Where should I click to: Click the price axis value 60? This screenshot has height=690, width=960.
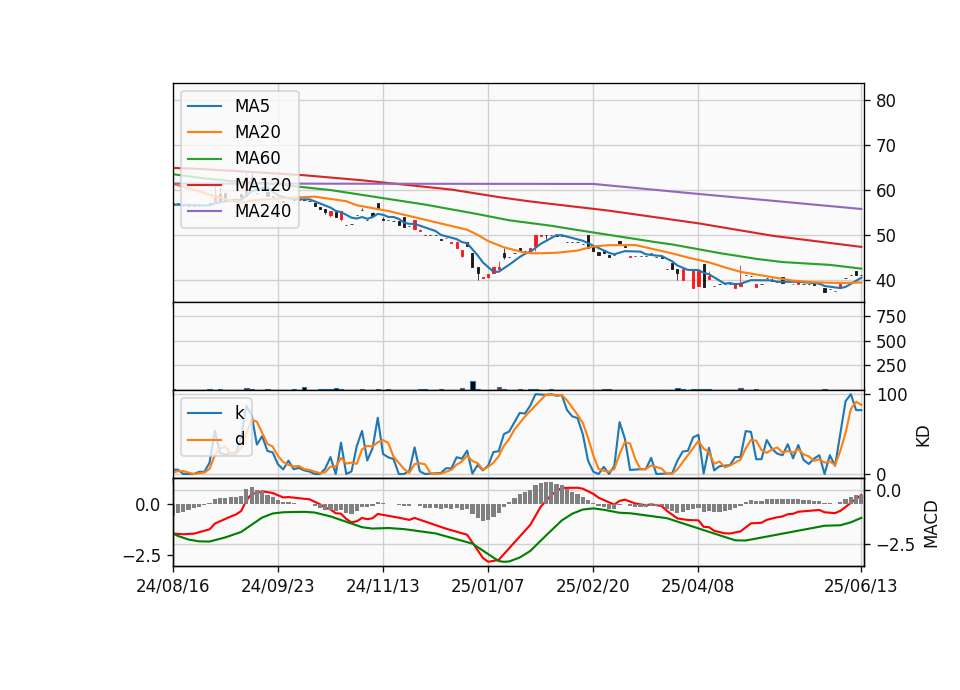(x=885, y=191)
